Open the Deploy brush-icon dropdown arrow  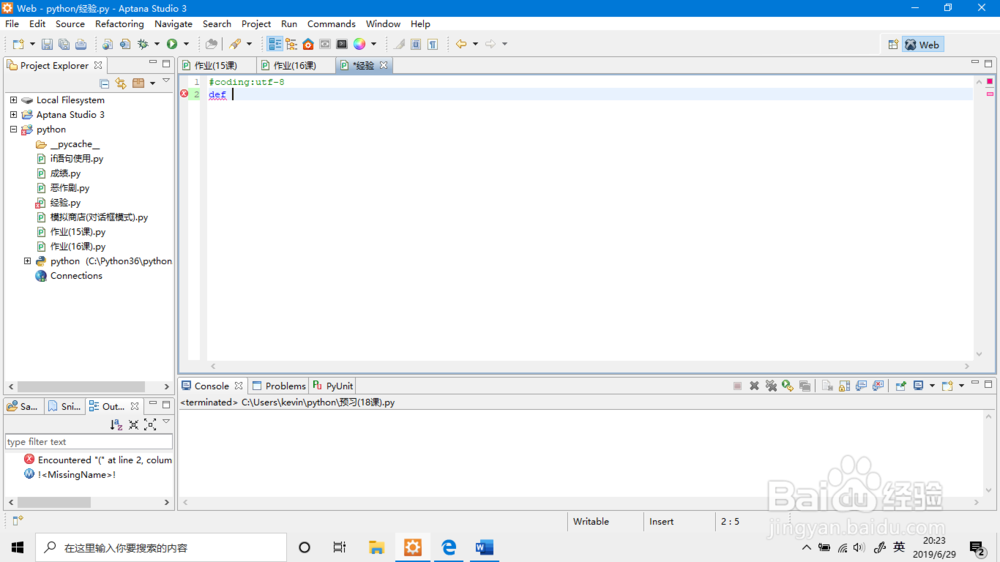249,44
